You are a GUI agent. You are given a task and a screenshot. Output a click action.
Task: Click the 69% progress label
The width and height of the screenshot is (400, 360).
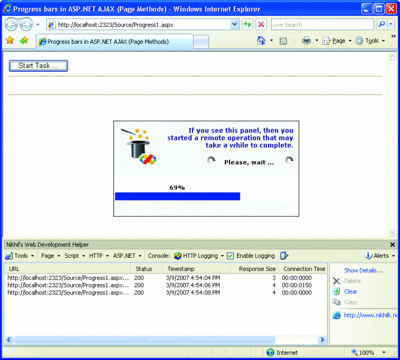pyautogui.click(x=177, y=188)
